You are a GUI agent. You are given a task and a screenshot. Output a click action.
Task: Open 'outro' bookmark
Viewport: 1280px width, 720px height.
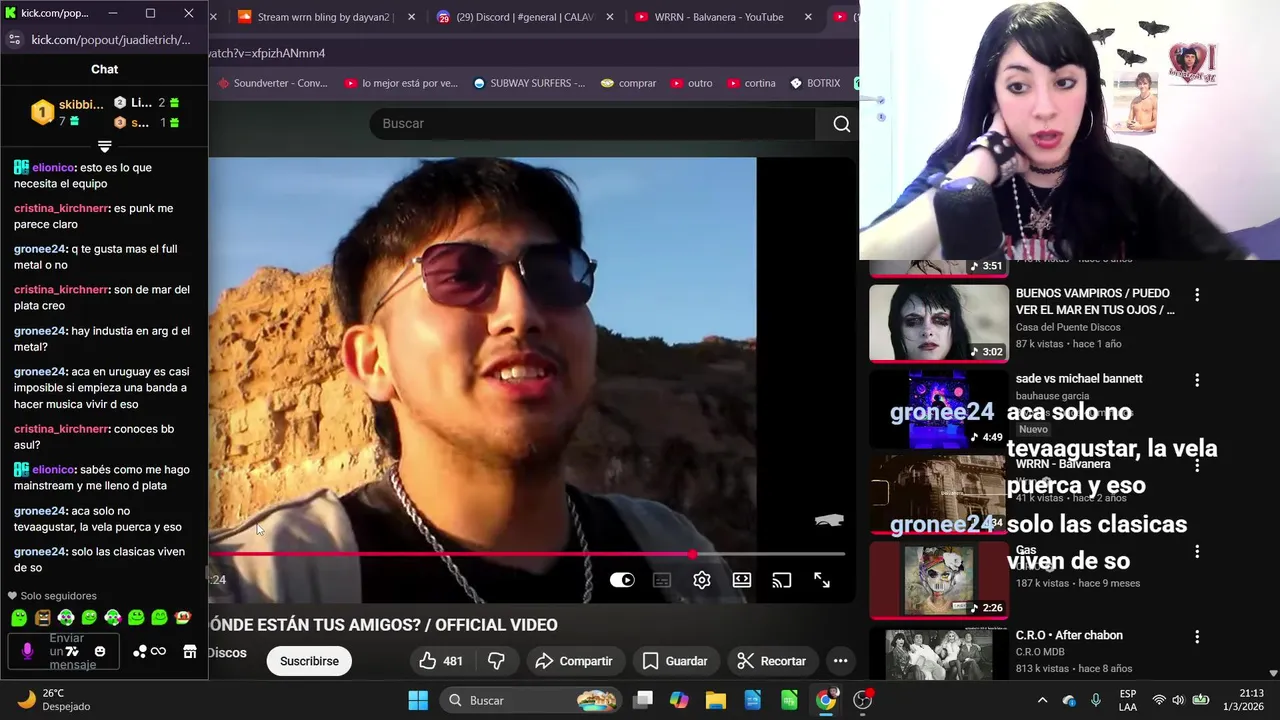pyautogui.click(x=692, y=83)
